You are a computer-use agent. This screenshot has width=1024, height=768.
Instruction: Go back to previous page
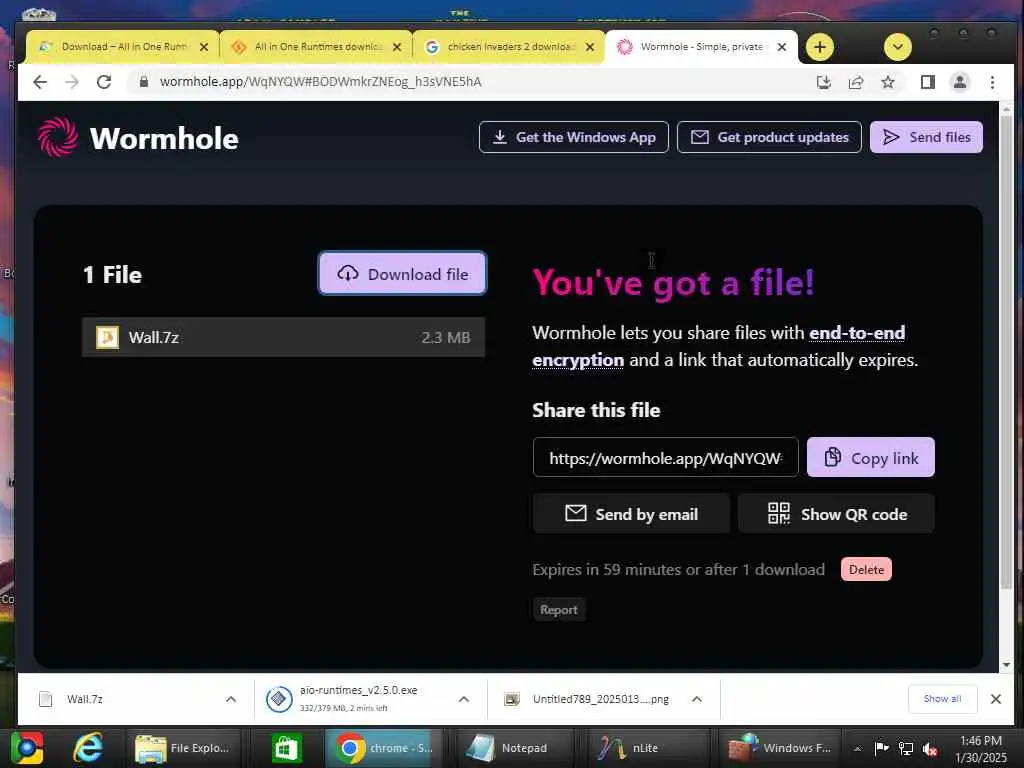tap(40, 82)
